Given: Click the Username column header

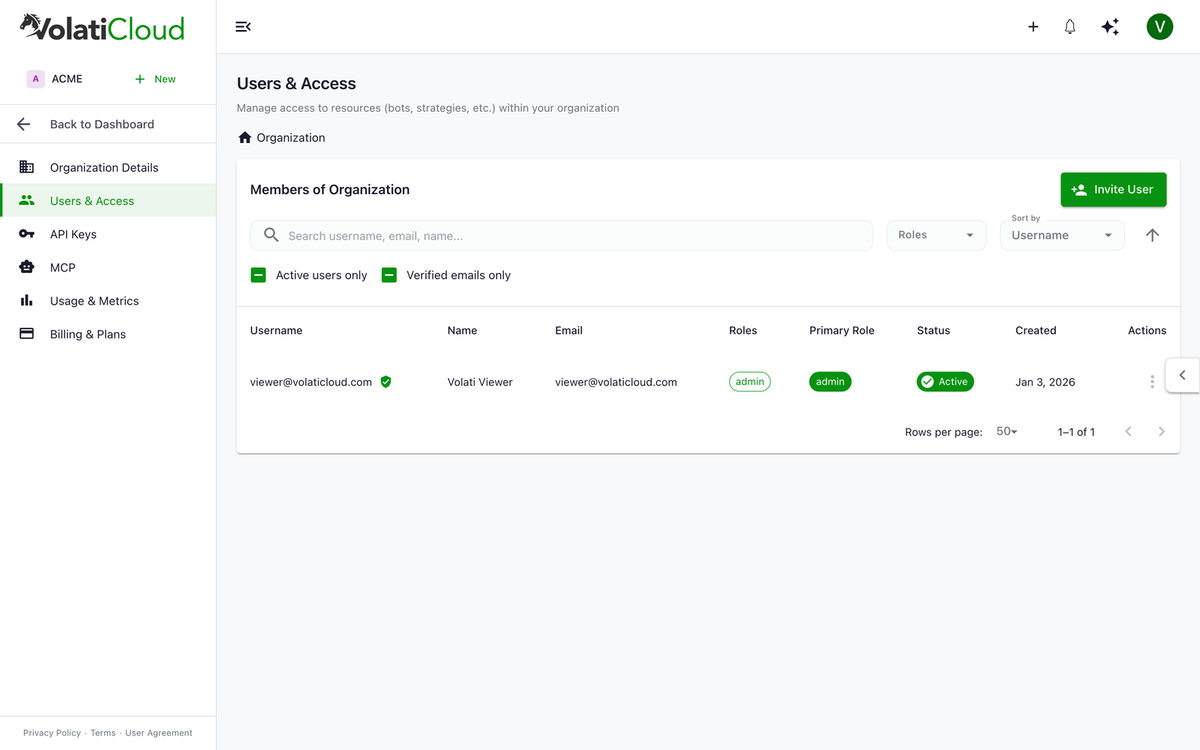Looking at the screenshot, I should coord(276,330).
